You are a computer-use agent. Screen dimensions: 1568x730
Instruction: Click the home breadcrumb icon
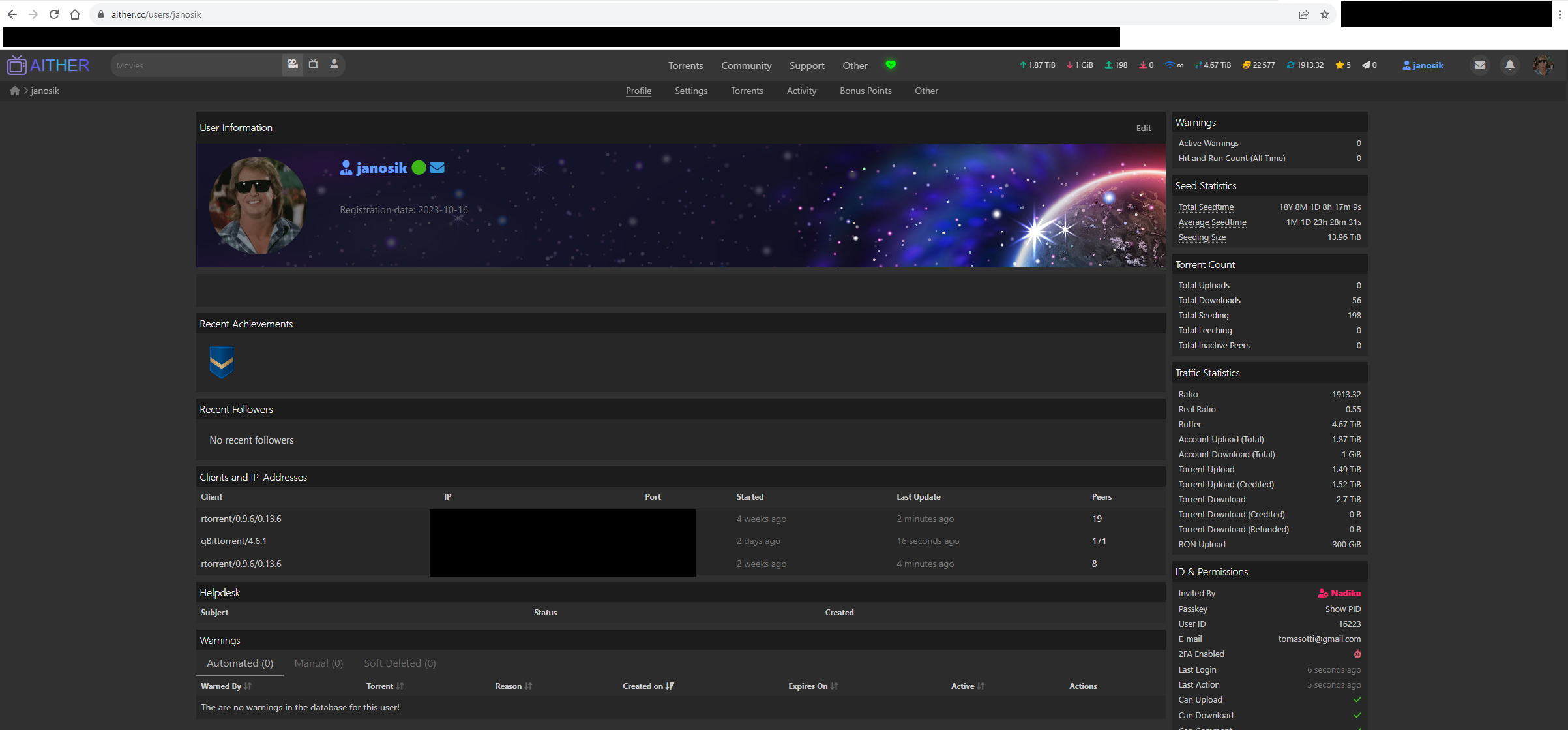click(x=14, y=91)
